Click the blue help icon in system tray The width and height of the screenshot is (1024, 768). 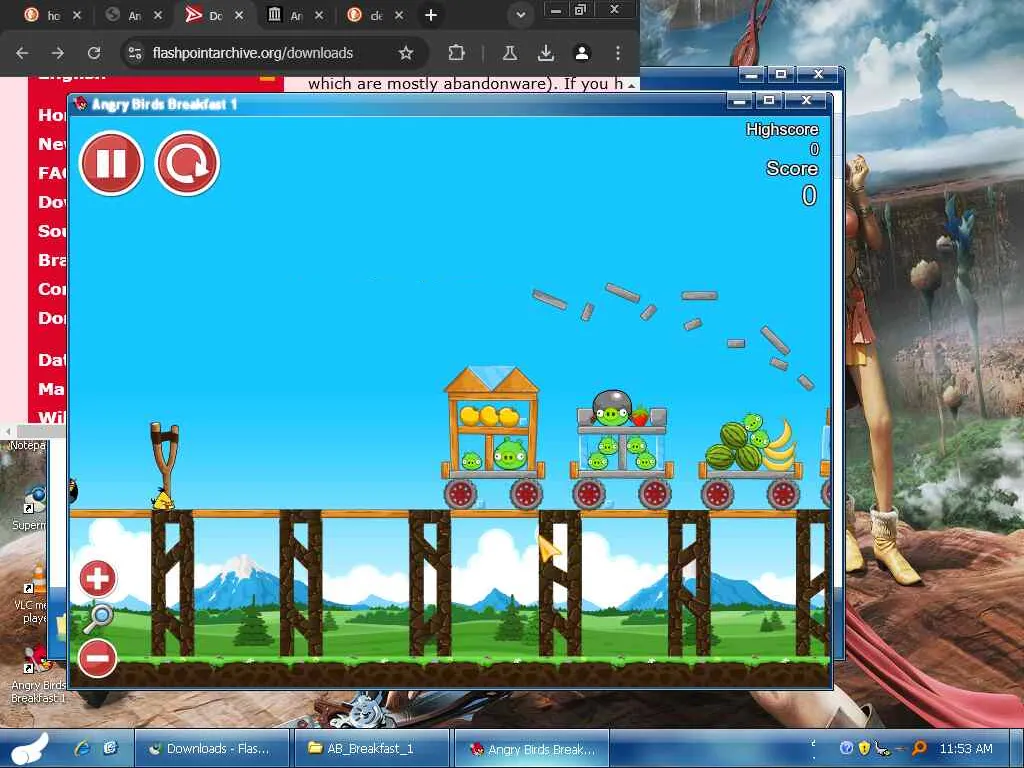point(846,748)
